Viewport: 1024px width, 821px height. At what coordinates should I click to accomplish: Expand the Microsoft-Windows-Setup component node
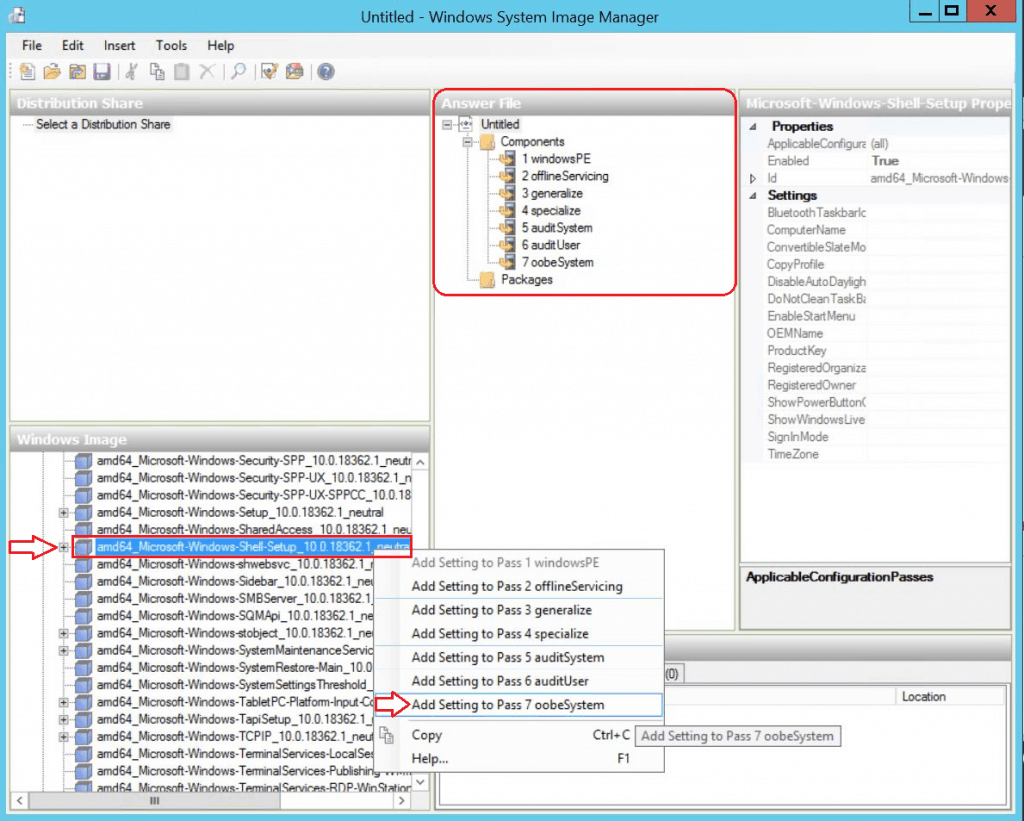tap(63, 513)
